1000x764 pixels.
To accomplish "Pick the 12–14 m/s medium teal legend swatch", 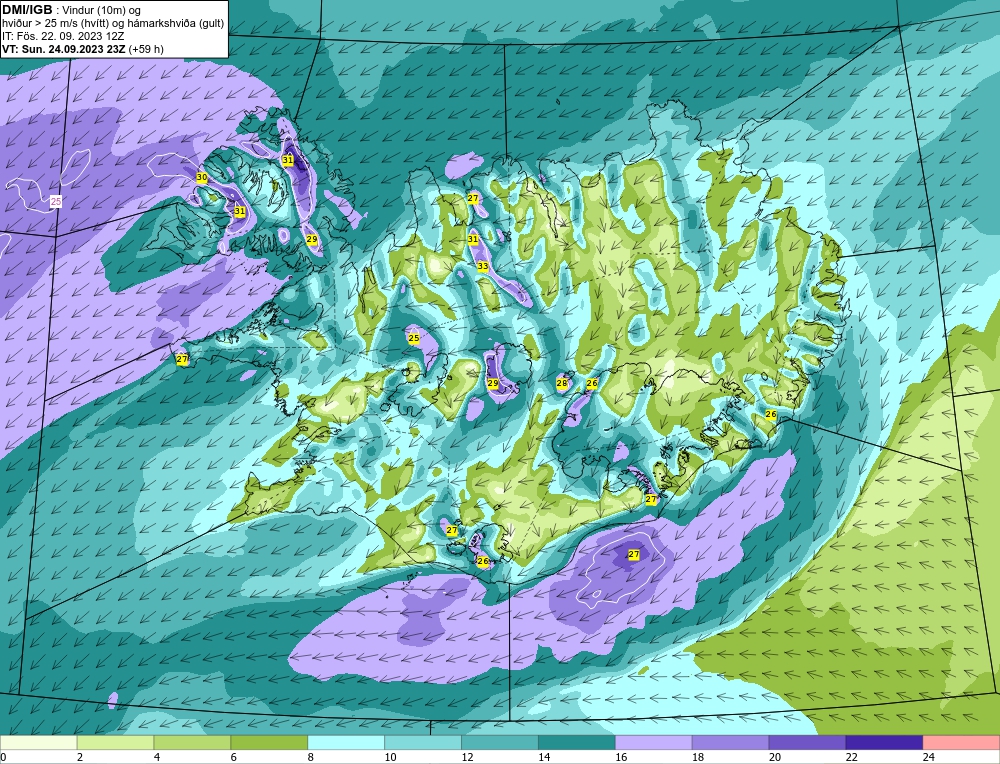I will (500, 743).
